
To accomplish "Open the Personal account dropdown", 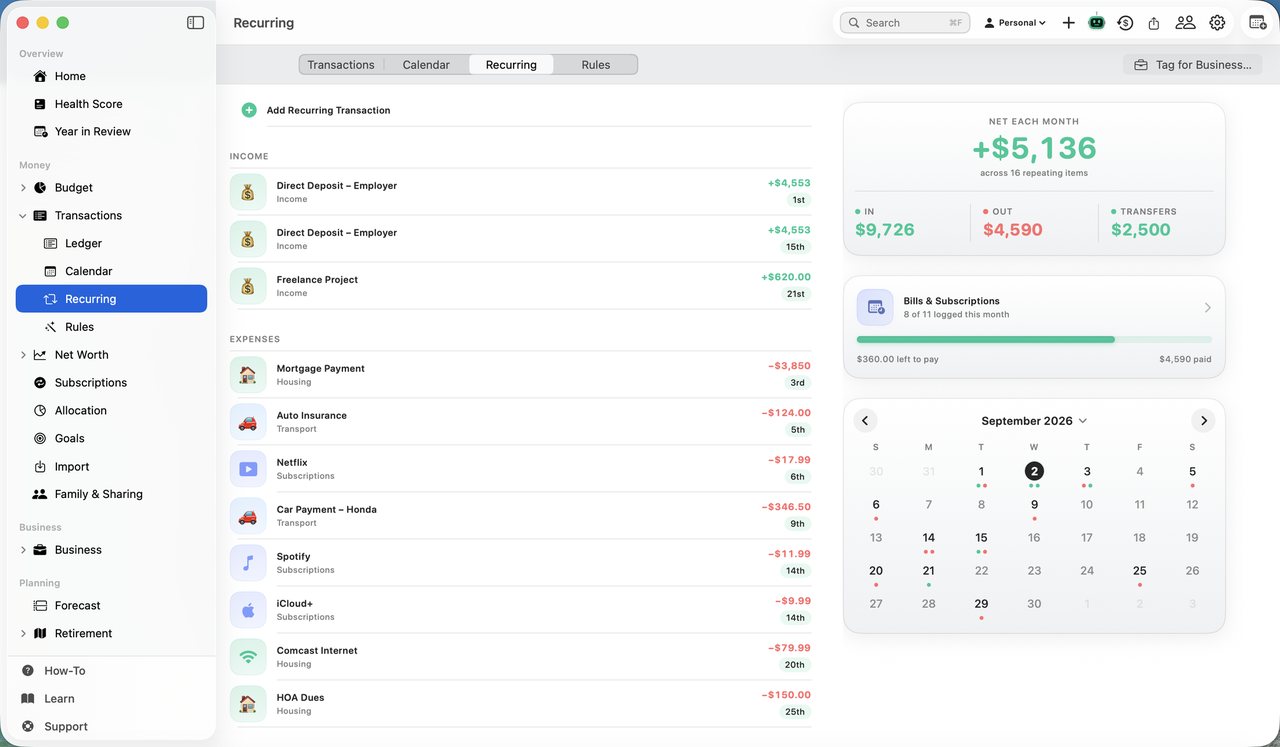I will [1015, 22].
